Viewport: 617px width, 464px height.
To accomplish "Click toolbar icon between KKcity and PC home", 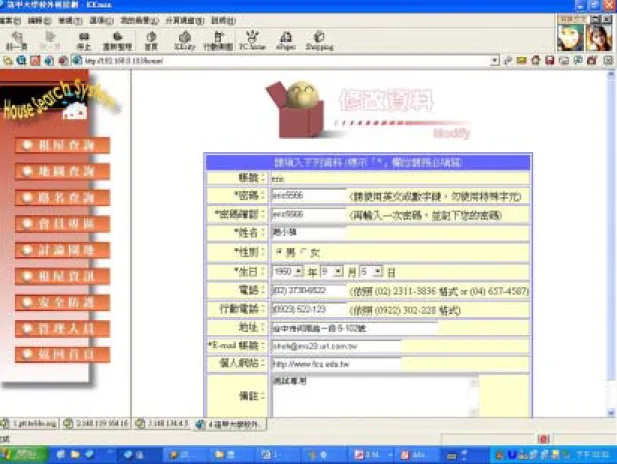I will [x=218, y=41].
